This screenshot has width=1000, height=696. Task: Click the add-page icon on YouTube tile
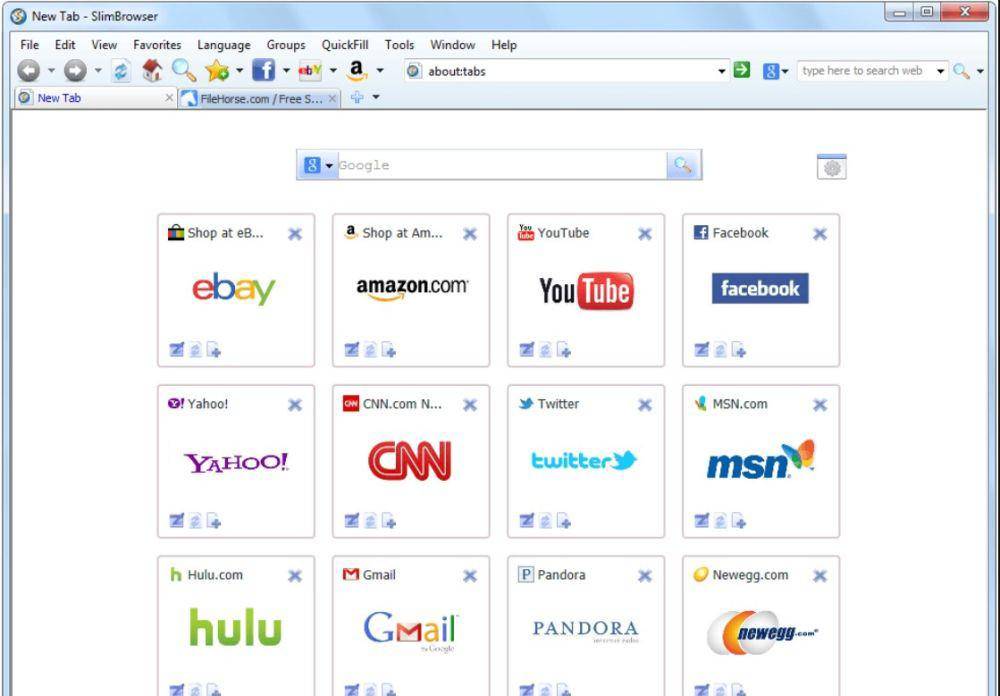pos(564,350)
